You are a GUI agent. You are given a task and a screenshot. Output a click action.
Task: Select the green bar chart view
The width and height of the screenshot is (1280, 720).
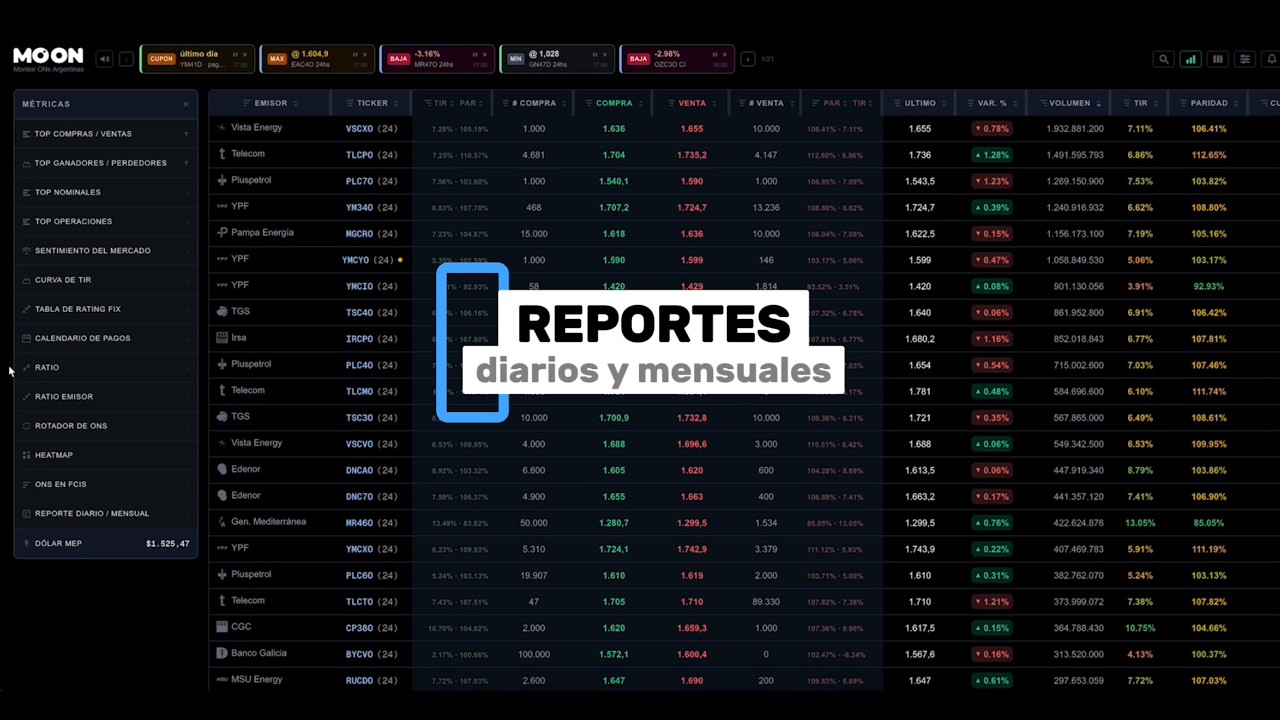pos(1190,59)
